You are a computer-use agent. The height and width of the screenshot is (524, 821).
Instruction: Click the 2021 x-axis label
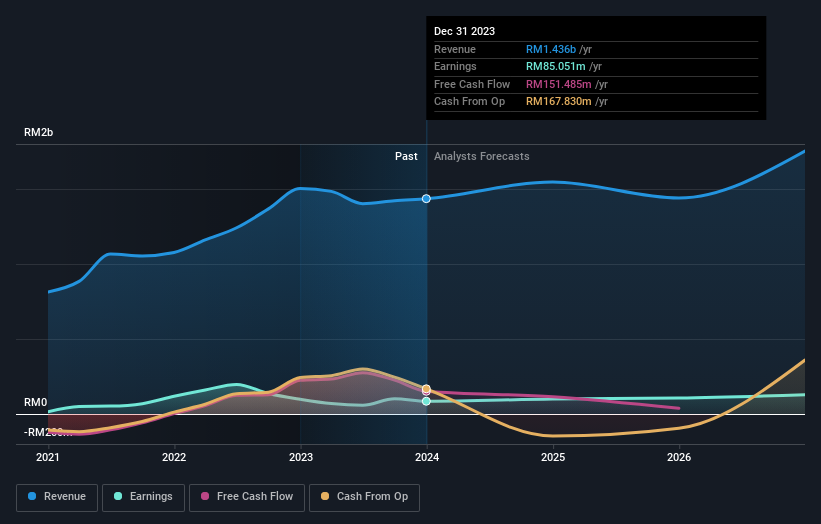(48, 457)
